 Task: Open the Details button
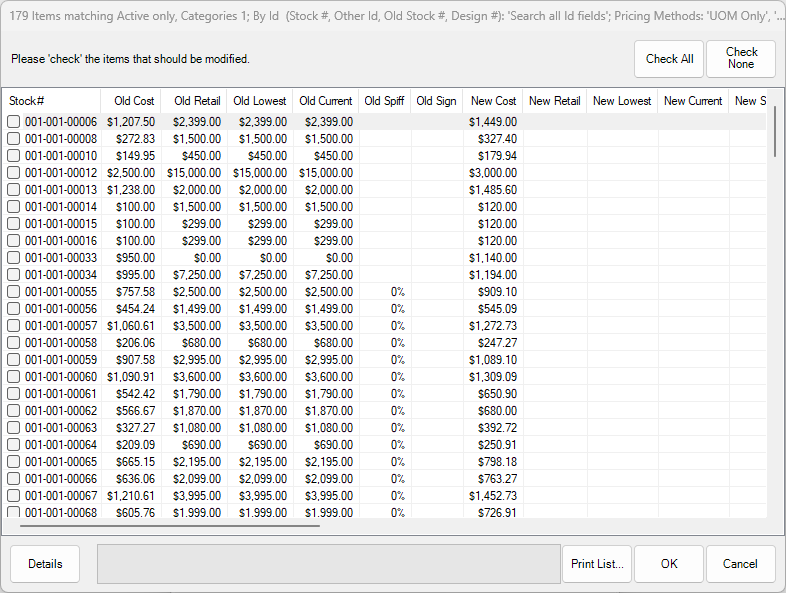pyautogui.click(x=45, y=564)
